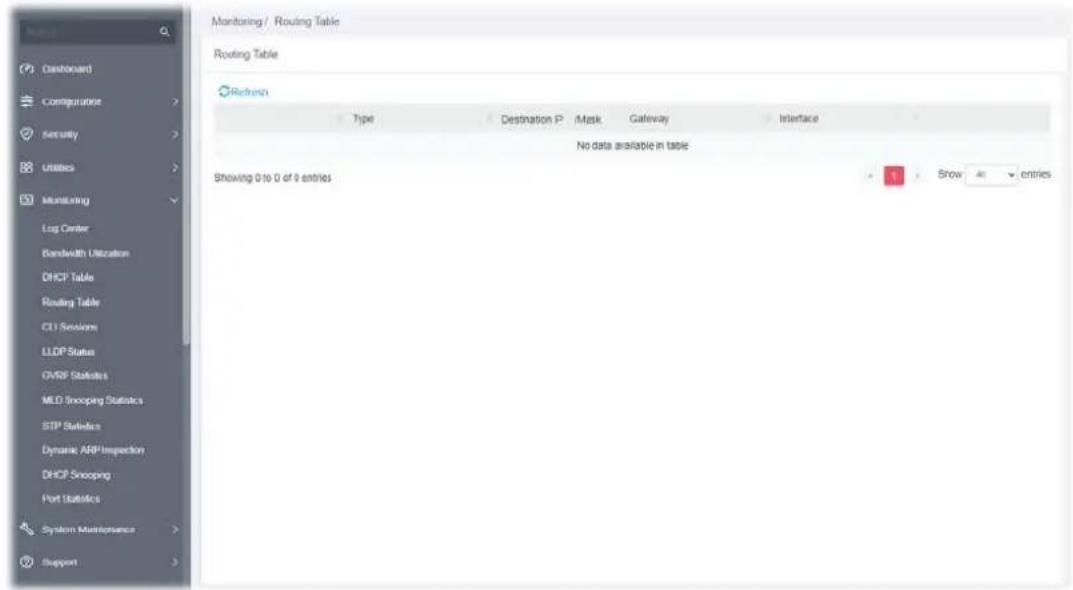Click the Configuration sliders icon
Viewport: 1073px width, 590px height.
click(27, 101)
